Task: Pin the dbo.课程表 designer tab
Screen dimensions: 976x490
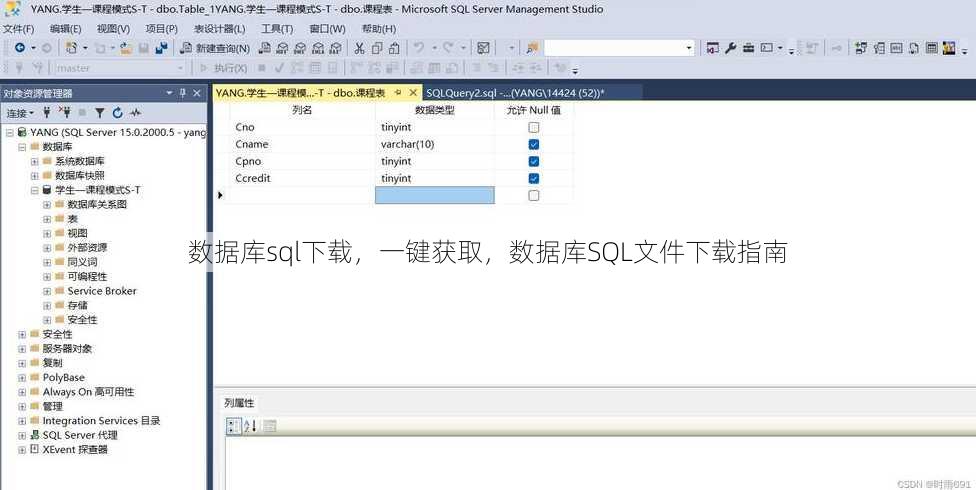Action: point(397,93)
